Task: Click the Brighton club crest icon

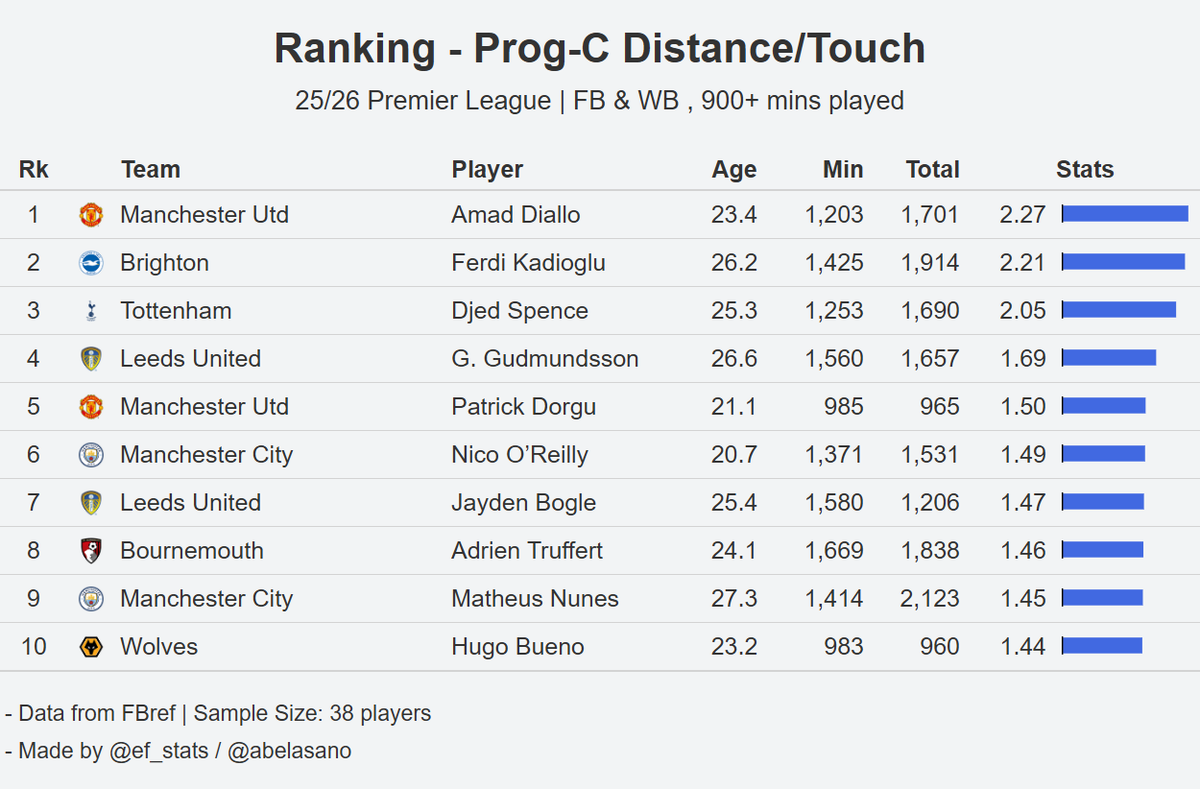Action: click(91, 263)
